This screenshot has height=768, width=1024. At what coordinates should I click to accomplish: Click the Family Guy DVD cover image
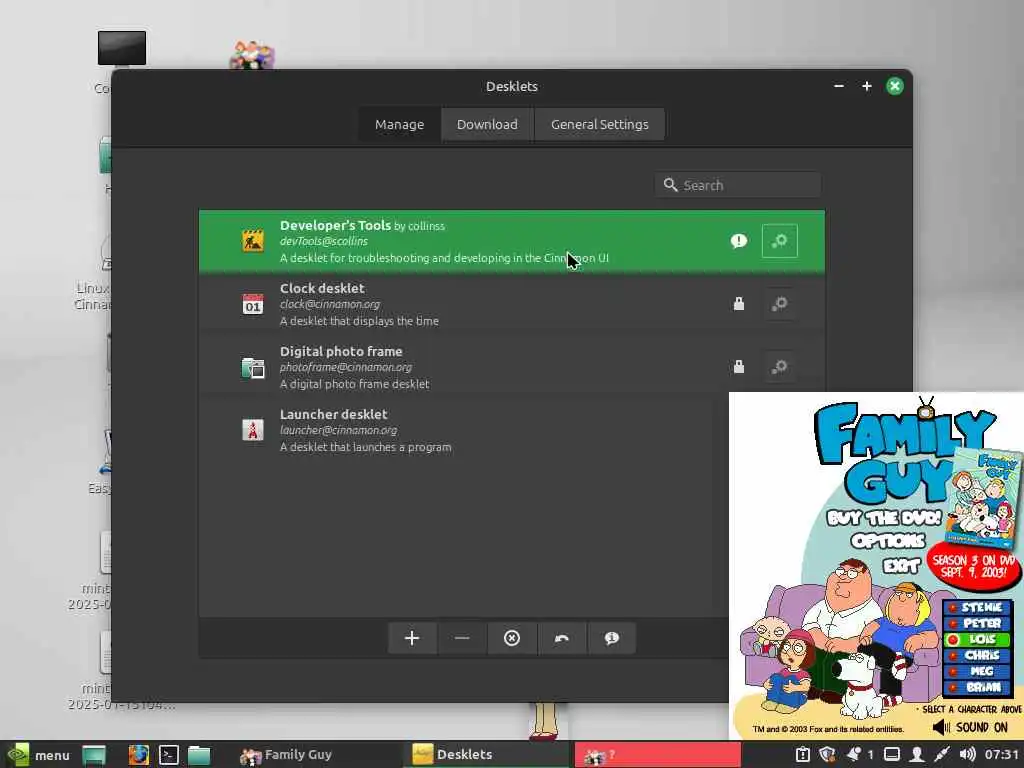click(x=984, y=498)
